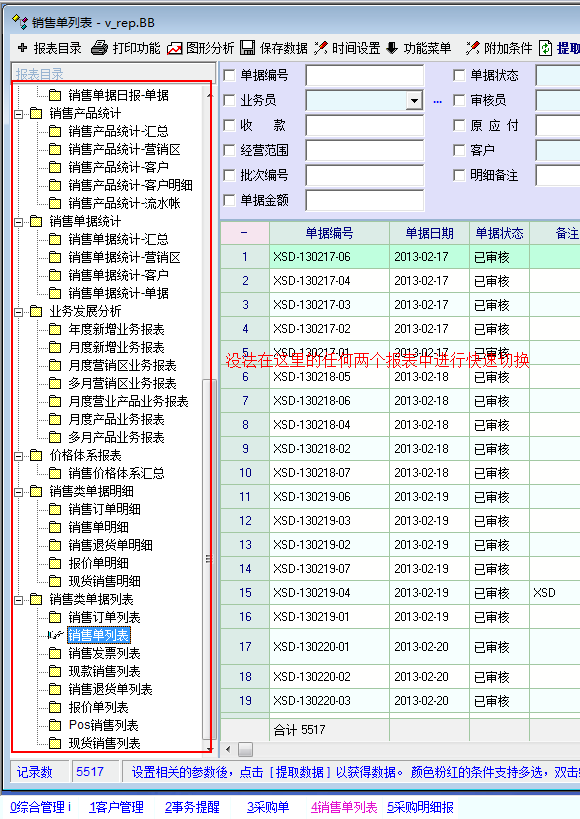Image resolution: width=580 pixels, height=819 pixels.
Task: Click folder icon of 销售产品统计-流水帐
Action: [x=55, y=203]
